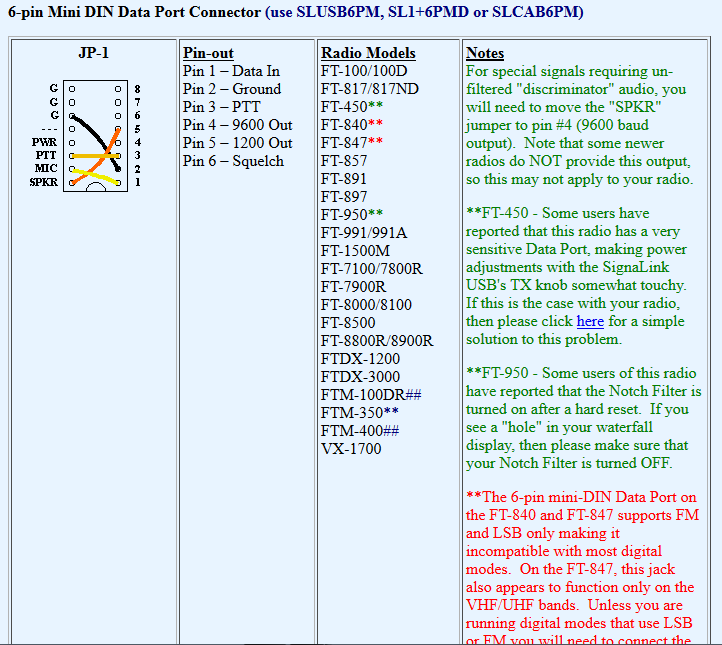The width and height of the screenshot is (722, 645).
Task: Click the FT-891 radio model
Action: pyautogui.click(x=344, y=179)
